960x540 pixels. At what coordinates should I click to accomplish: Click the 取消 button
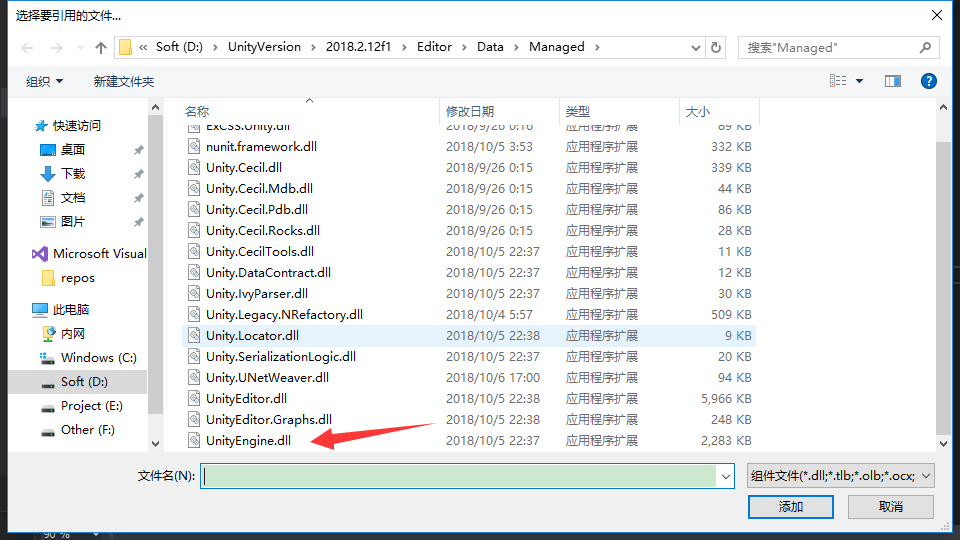click(x=891, y=507)
